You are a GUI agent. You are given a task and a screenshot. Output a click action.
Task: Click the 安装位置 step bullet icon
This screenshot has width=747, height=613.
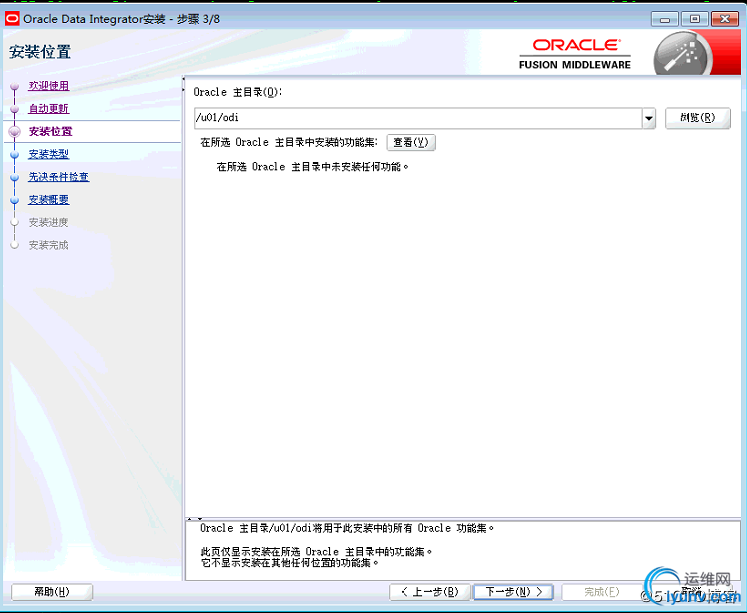14,131
